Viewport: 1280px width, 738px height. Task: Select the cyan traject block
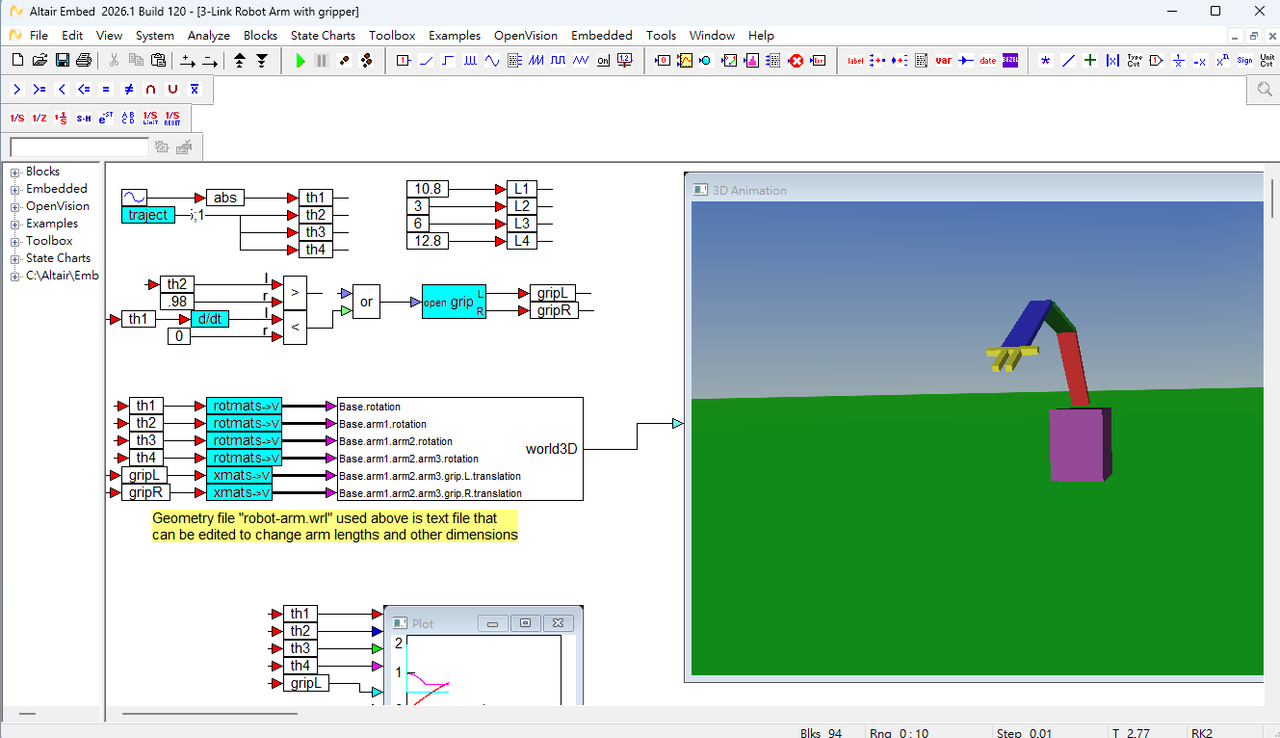click(x=148, y=215)
